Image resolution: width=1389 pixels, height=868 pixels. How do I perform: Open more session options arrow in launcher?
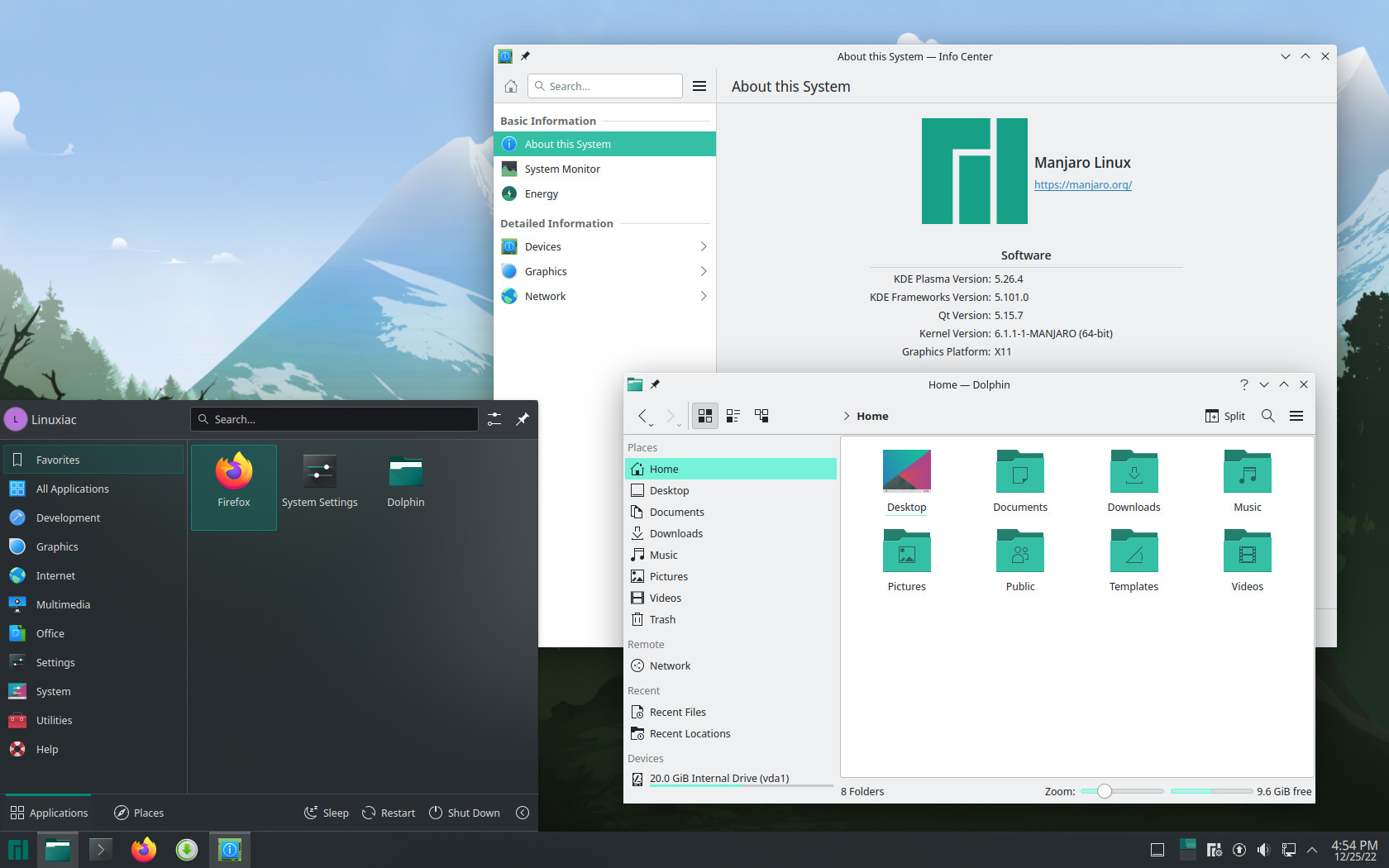click(523, 813)
